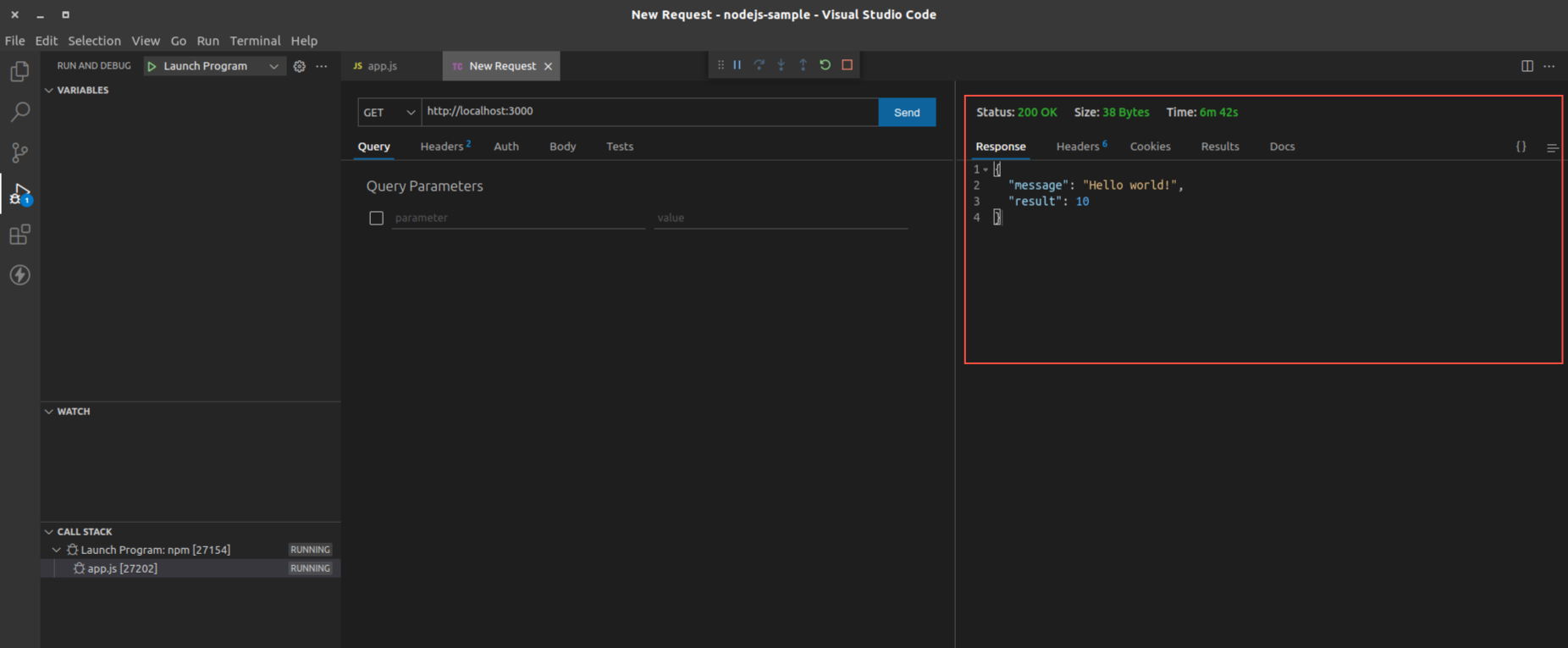Open the Search view in activity bar
This screenshot has height=648, width=1568.
pyautogui.click(x=19, y=112)
